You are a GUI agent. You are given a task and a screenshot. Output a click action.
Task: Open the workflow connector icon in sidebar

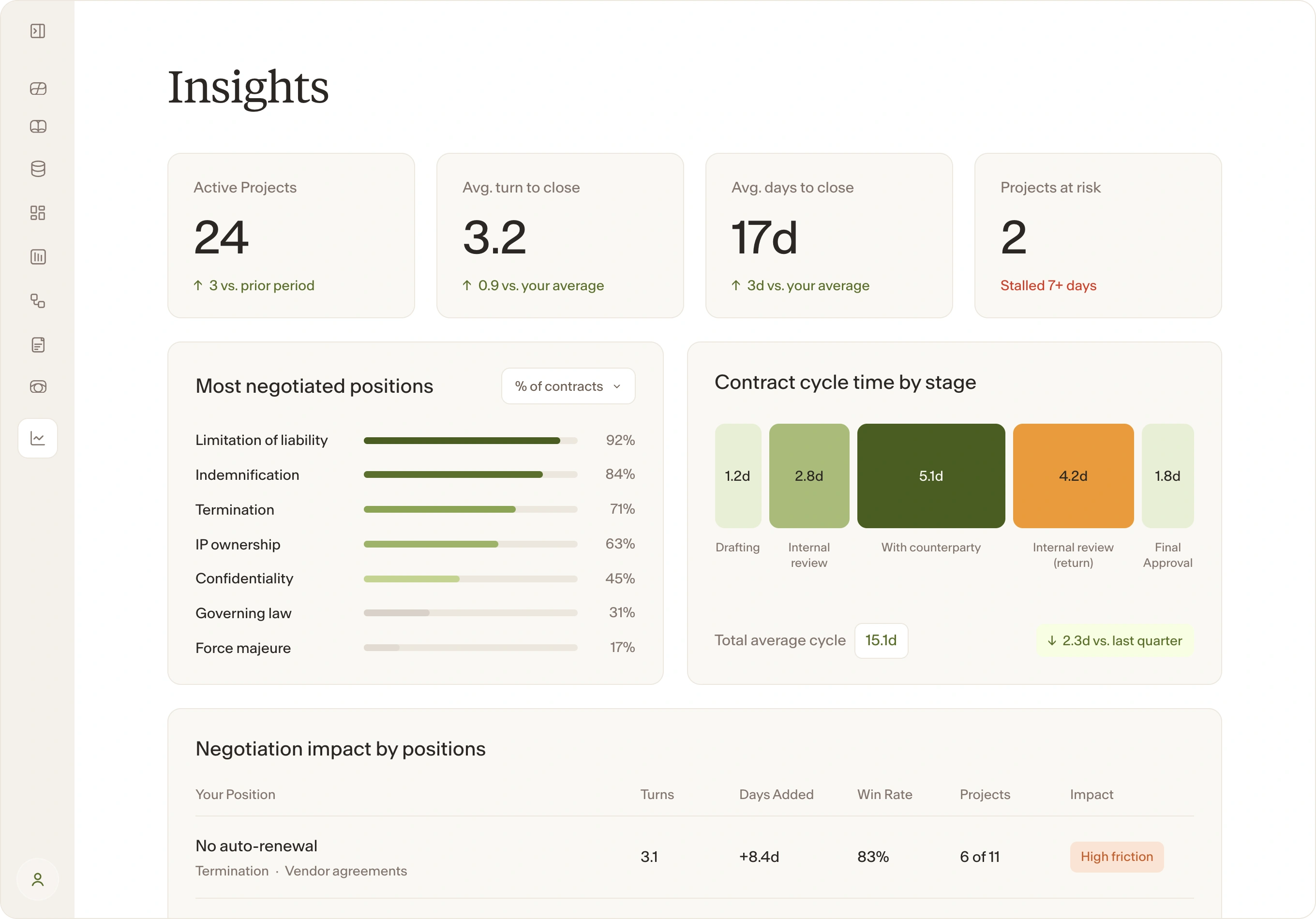pos(38,301)
